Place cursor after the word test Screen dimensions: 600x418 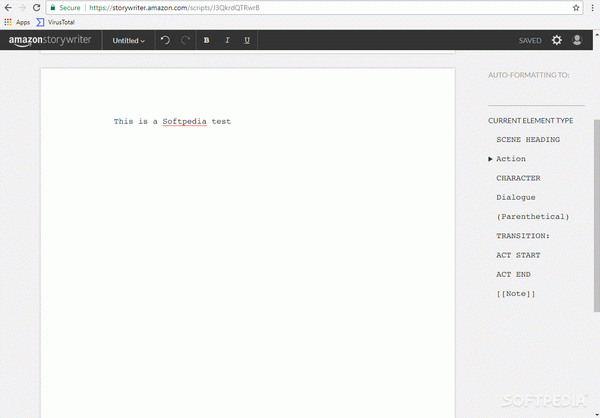pos(231,121)
